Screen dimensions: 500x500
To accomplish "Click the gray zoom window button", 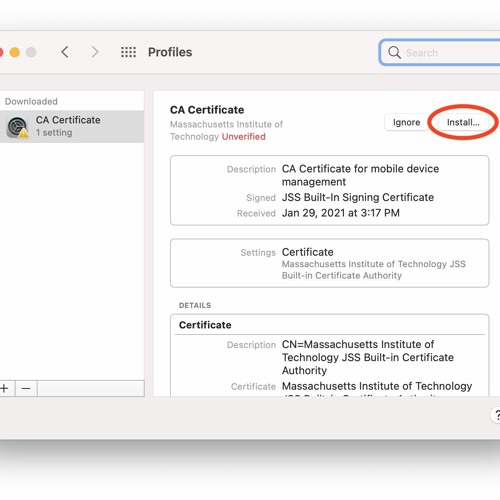I will click(31, 52).
